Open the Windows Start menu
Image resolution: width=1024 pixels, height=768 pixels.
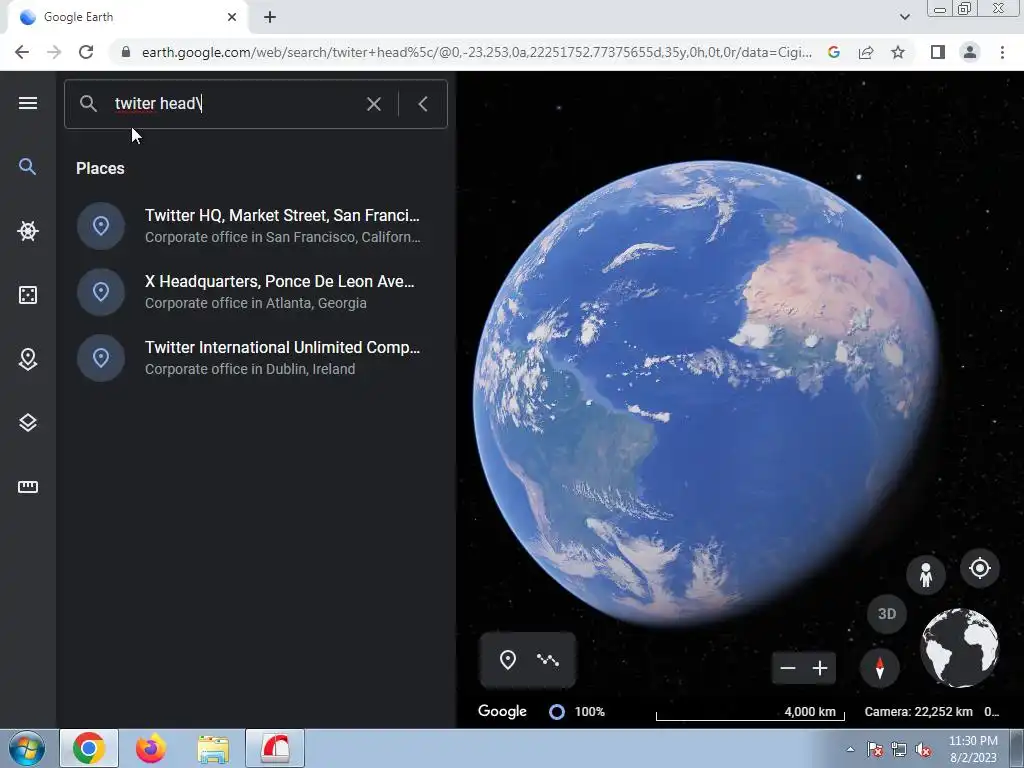coord(26,748)
